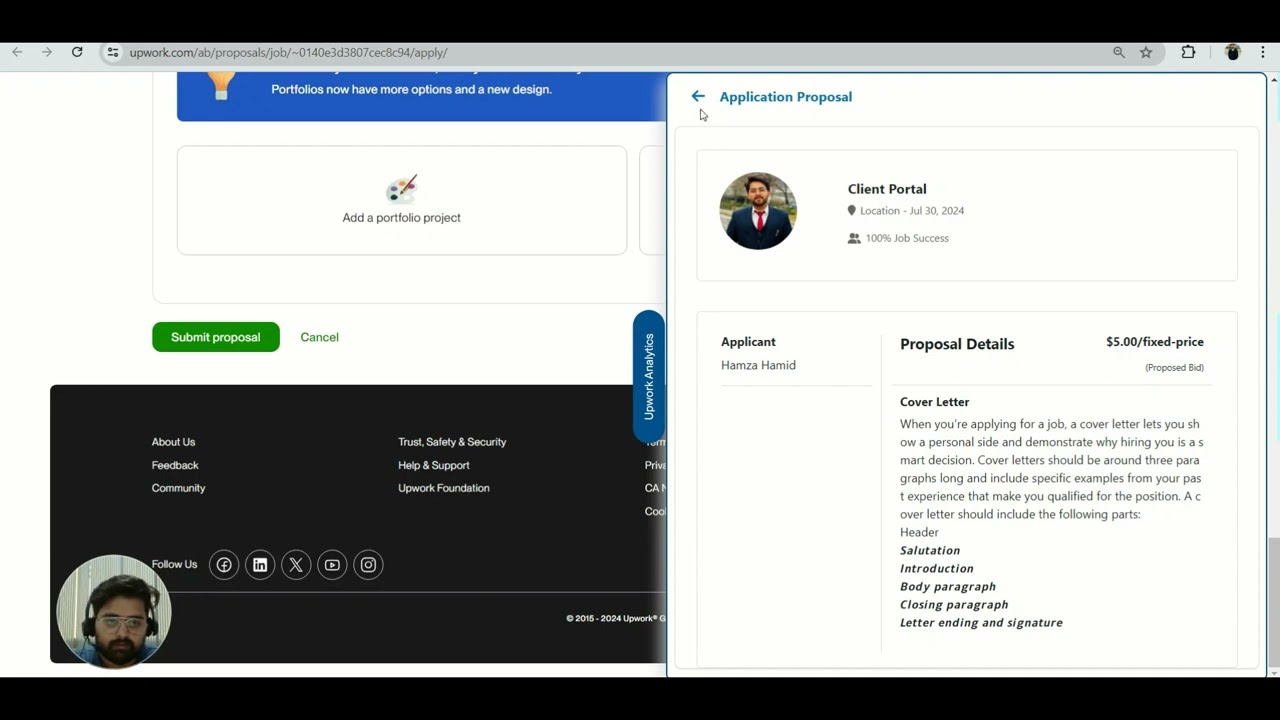
Task: Open the zoom magnifier icon in address bar
Action: click(x=1119, y=52)
